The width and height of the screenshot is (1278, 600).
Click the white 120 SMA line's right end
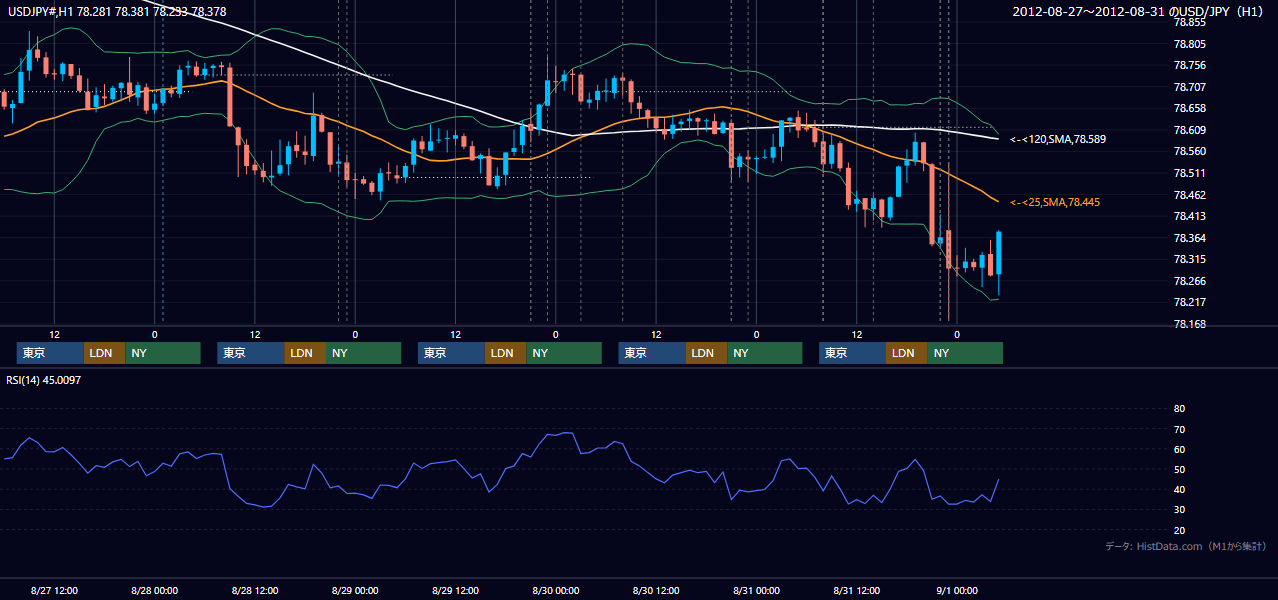click(997, 139)
